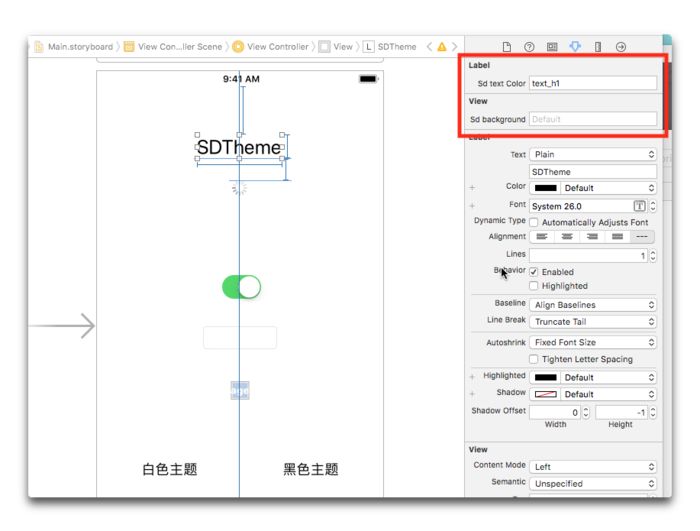
Task: Click the Font size stepper
Action: [x=653, y=206]
